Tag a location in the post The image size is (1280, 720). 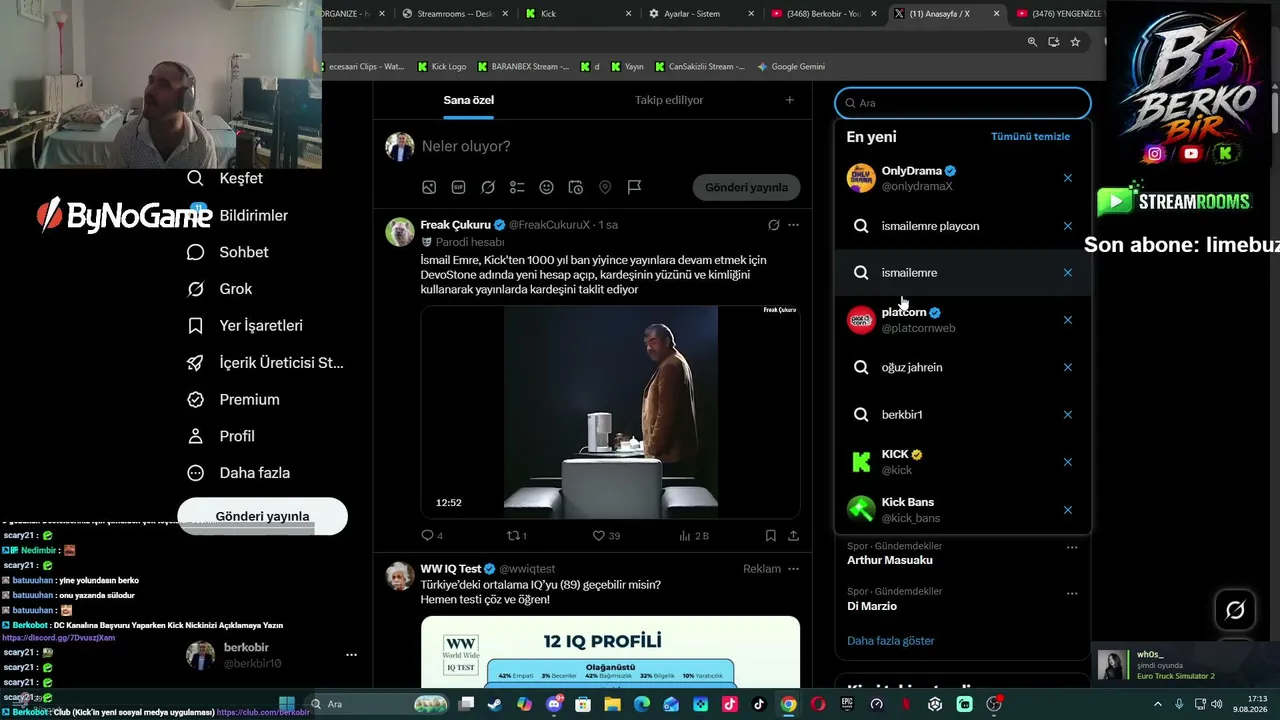pos(605,187)
